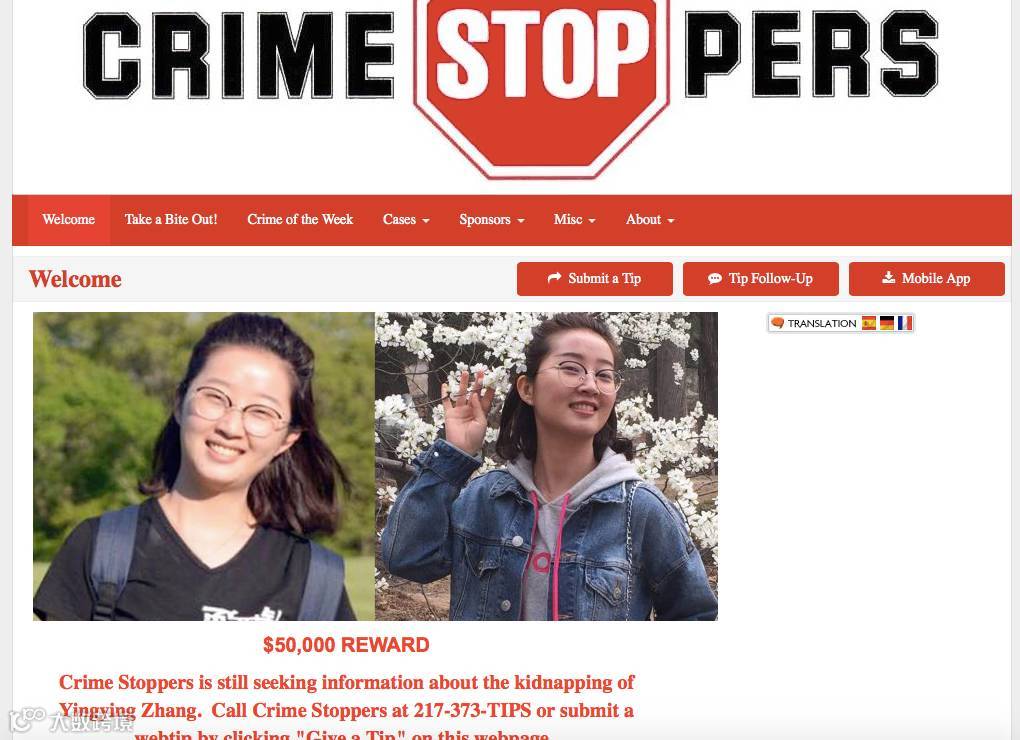Go to the Welcome nav tab
1020x740 pixels.
(x=68, y=220)
